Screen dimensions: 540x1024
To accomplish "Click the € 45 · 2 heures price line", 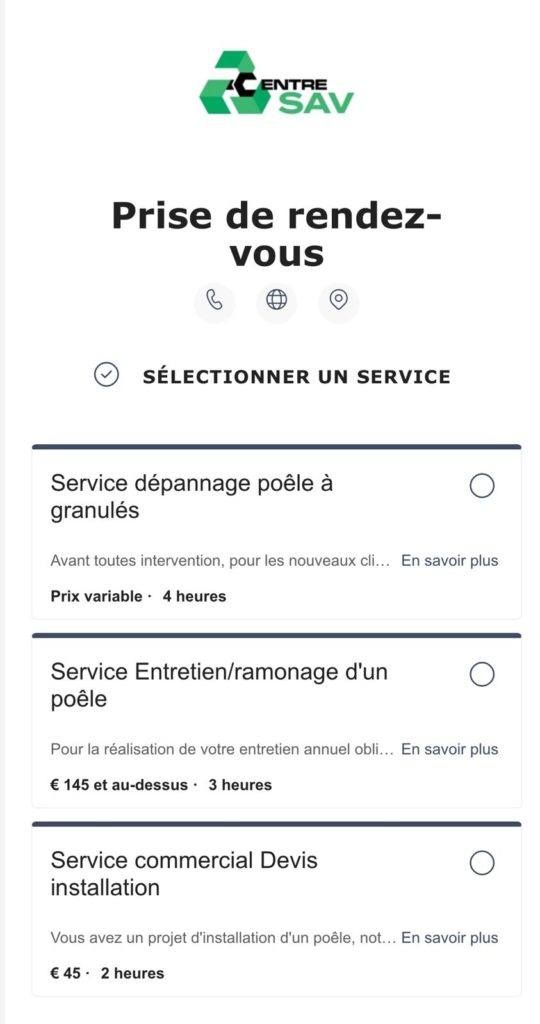I will pos(107,974).
